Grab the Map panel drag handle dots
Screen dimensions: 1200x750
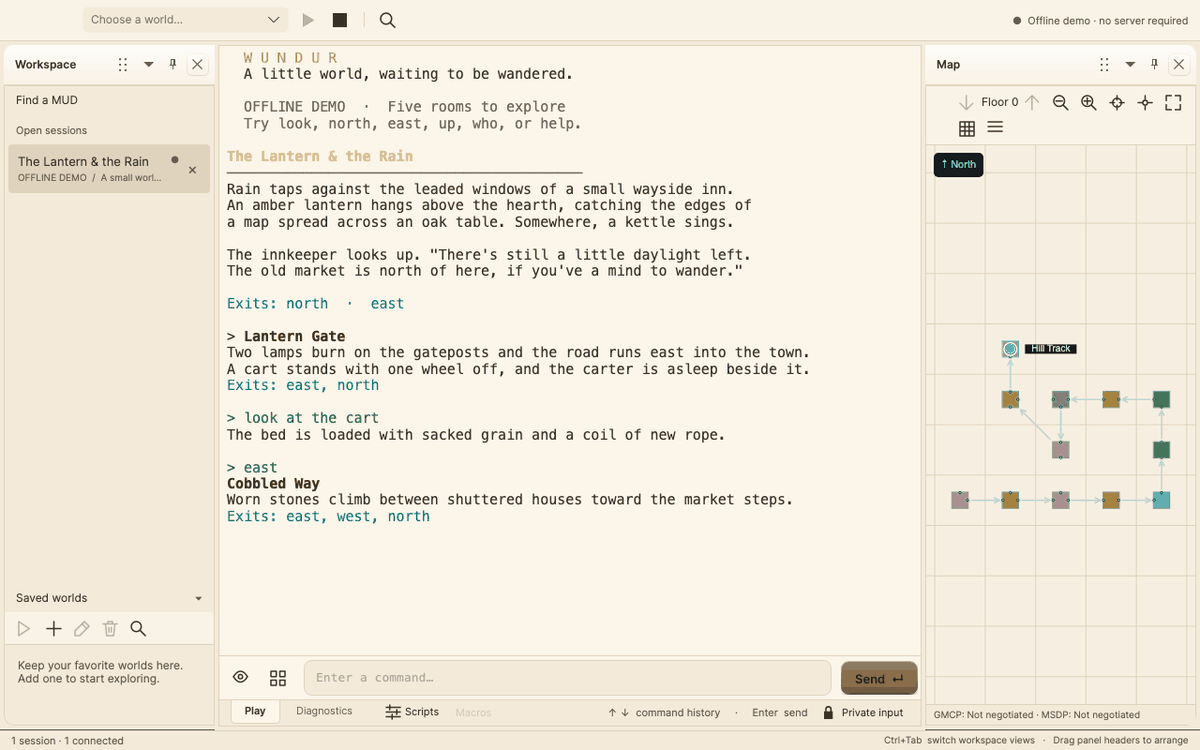[x=1104, y=64]
